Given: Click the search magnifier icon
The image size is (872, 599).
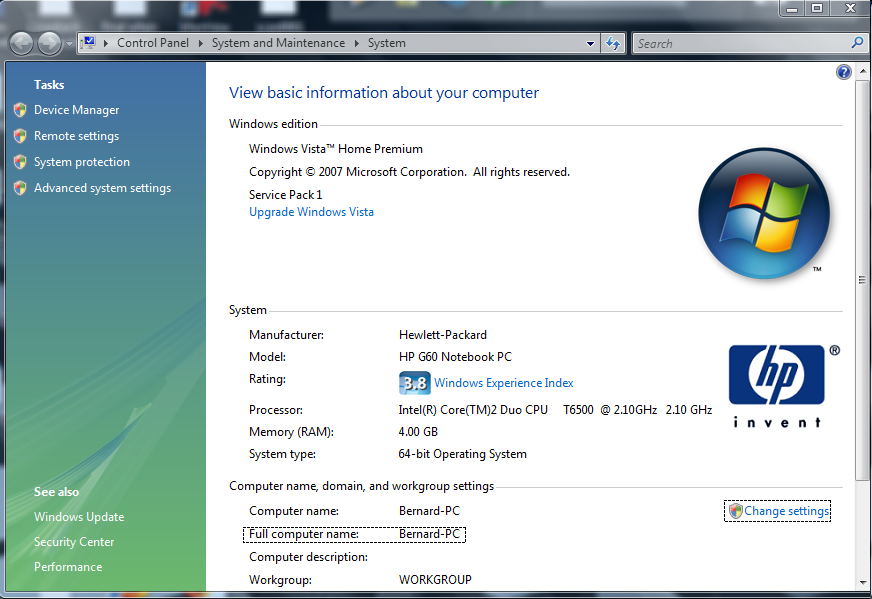Looking at the screenshot, I should 857,43.
